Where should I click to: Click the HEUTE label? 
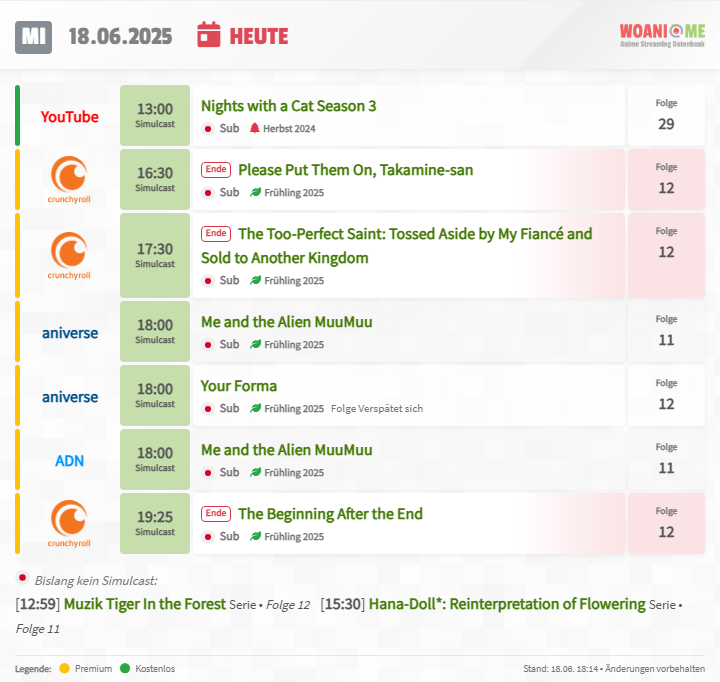[x=259, y=36]
